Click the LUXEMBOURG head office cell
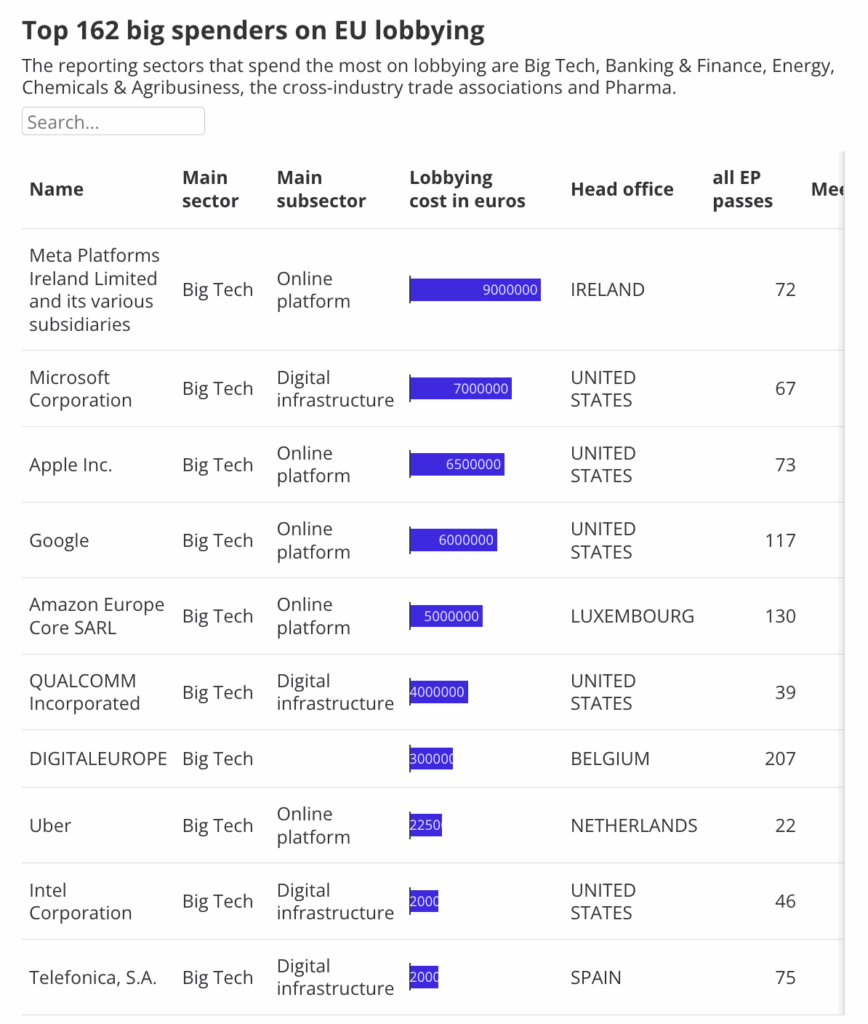Image resolution: width=868 pixels, height=1024 pixels. [632, 616]
